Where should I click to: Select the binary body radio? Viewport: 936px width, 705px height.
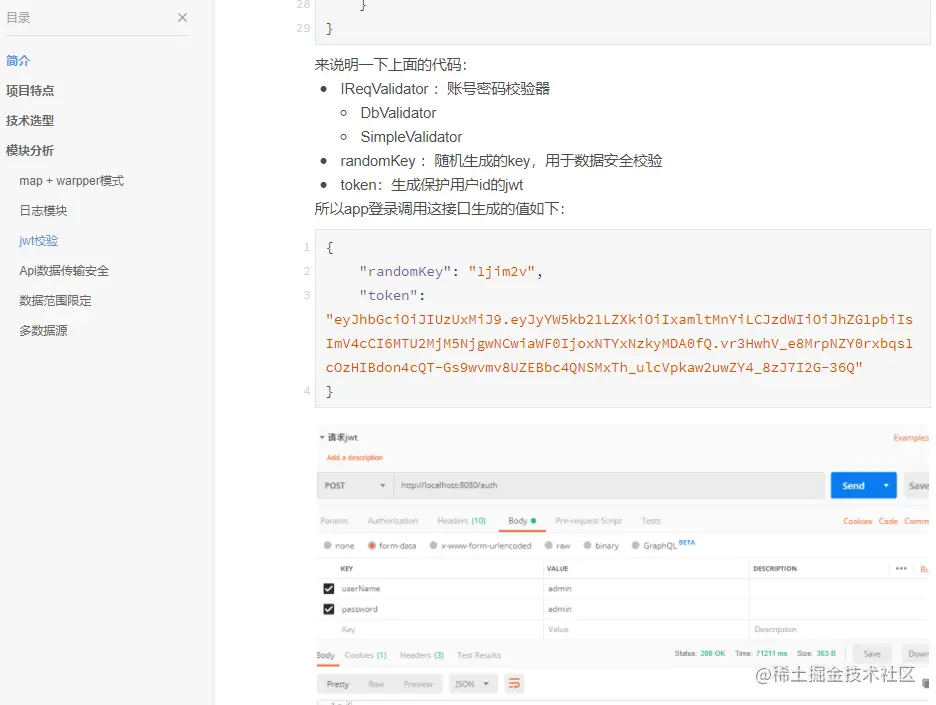(x=587, y=545)
